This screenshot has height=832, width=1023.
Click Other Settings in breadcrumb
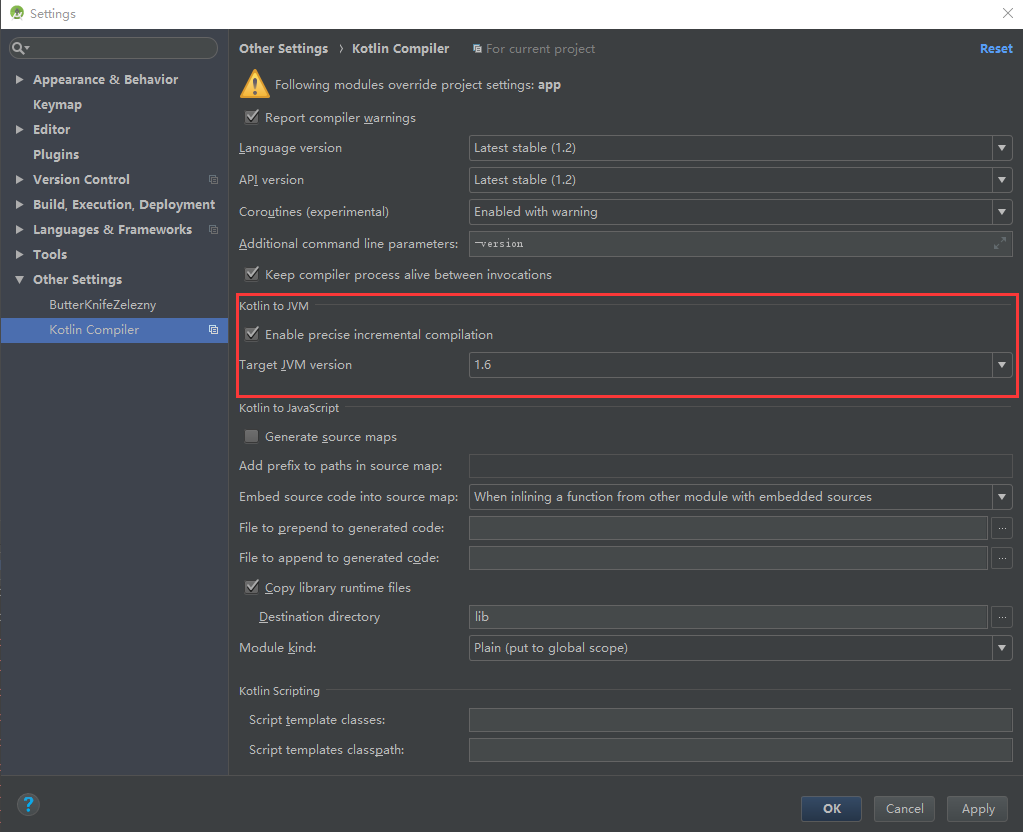(283, 49)
